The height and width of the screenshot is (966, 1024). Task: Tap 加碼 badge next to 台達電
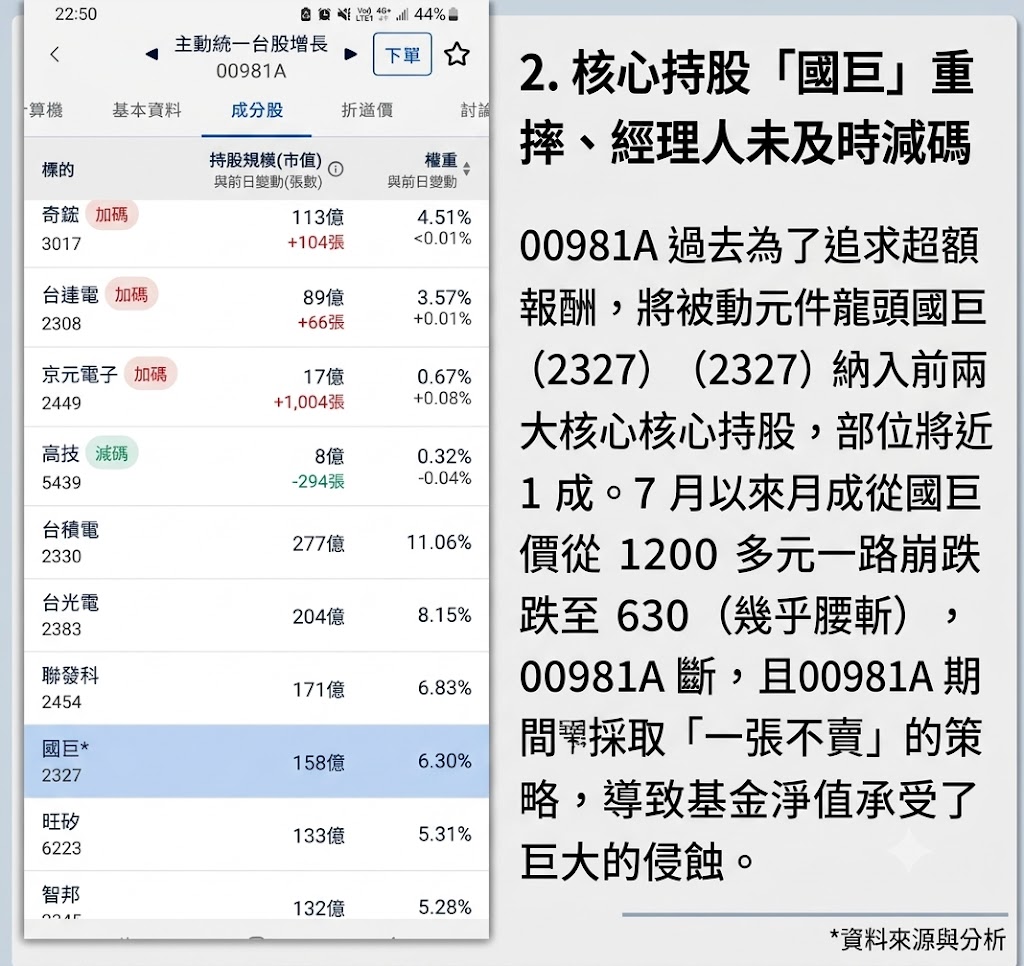pos(131,295)
